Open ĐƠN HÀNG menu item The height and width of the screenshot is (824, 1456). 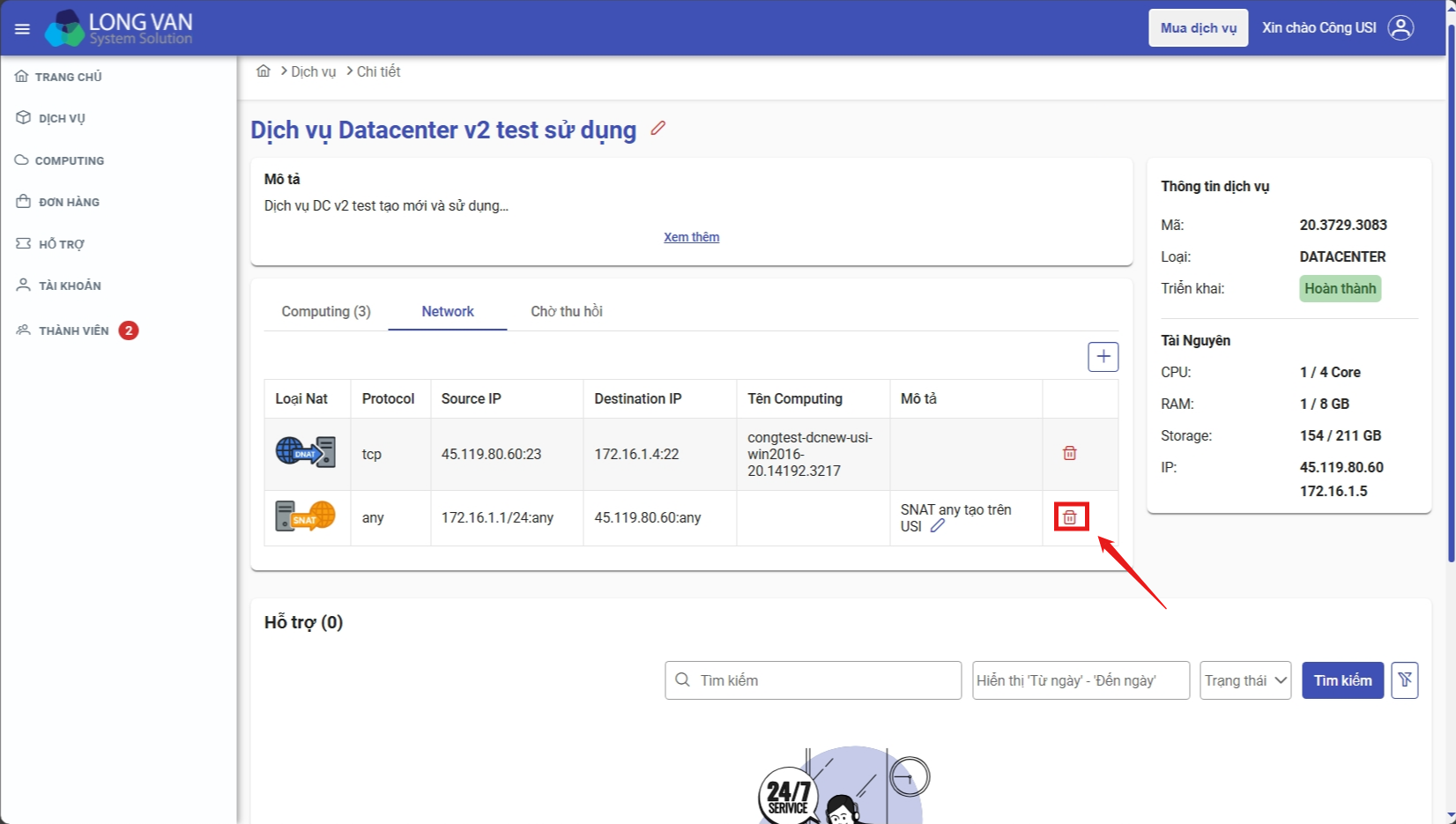click(x=69, y=202)
